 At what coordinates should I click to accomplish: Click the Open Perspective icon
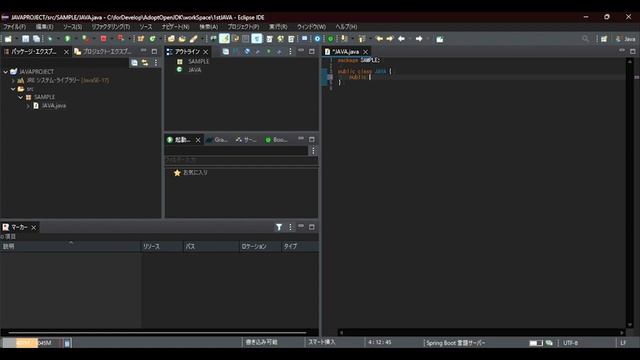point(604,39)
